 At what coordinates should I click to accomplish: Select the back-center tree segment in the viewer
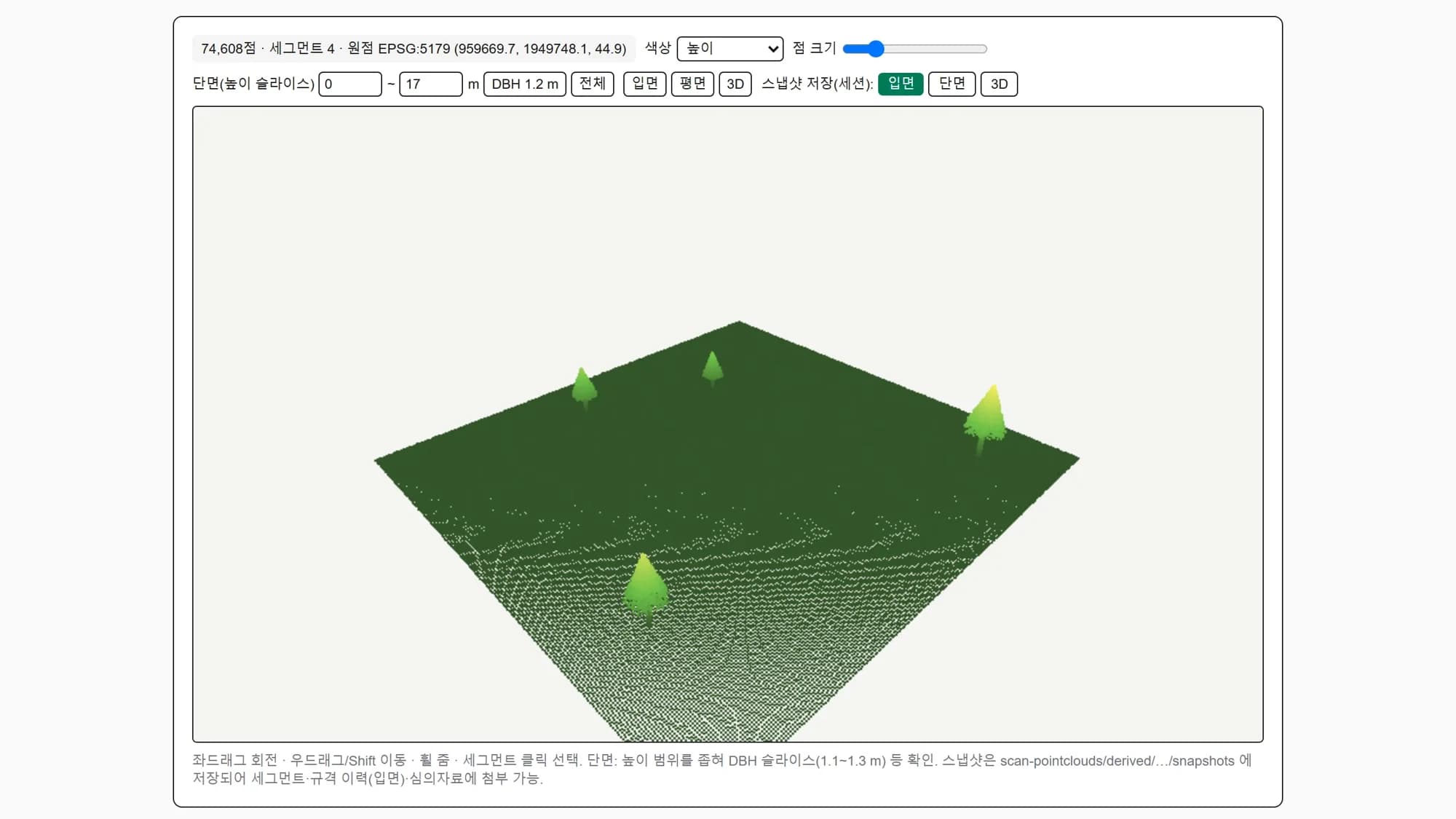[x=713, y=367]
